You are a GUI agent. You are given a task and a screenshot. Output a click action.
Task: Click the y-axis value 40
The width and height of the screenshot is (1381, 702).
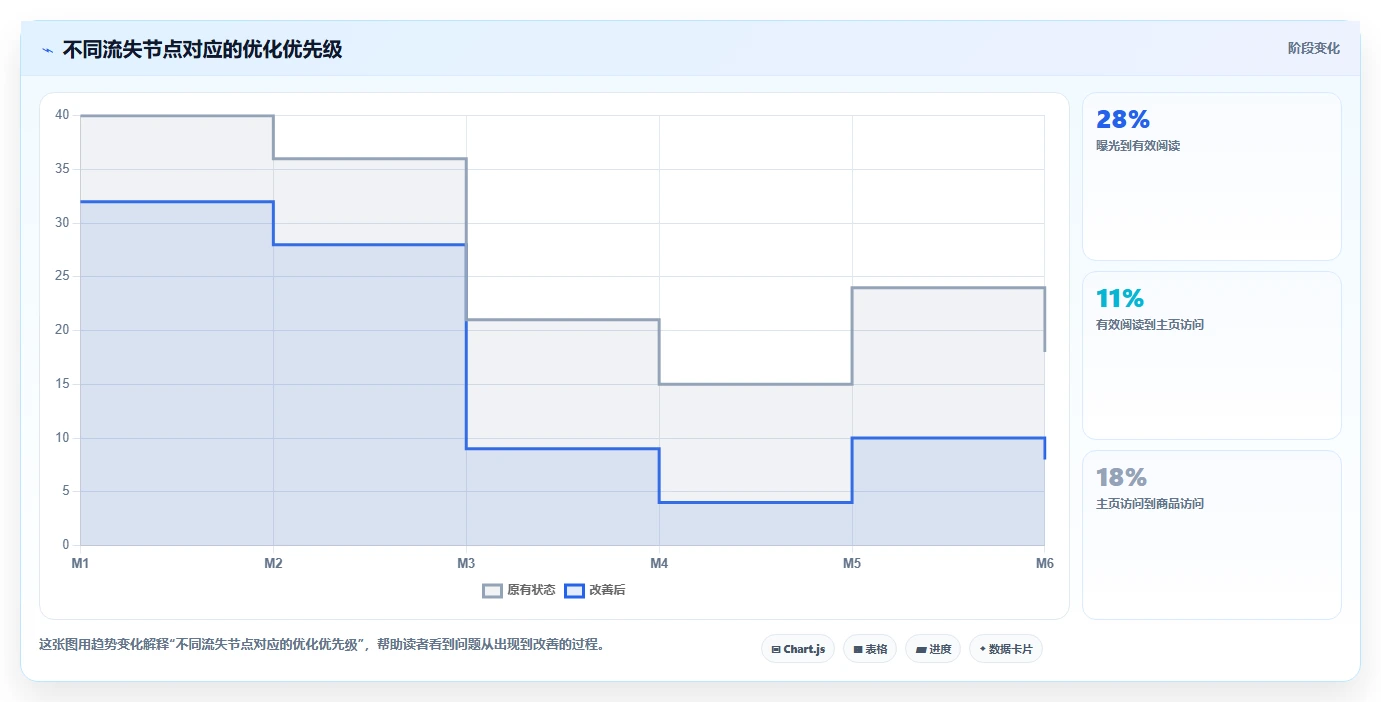(x=62, y=115)
